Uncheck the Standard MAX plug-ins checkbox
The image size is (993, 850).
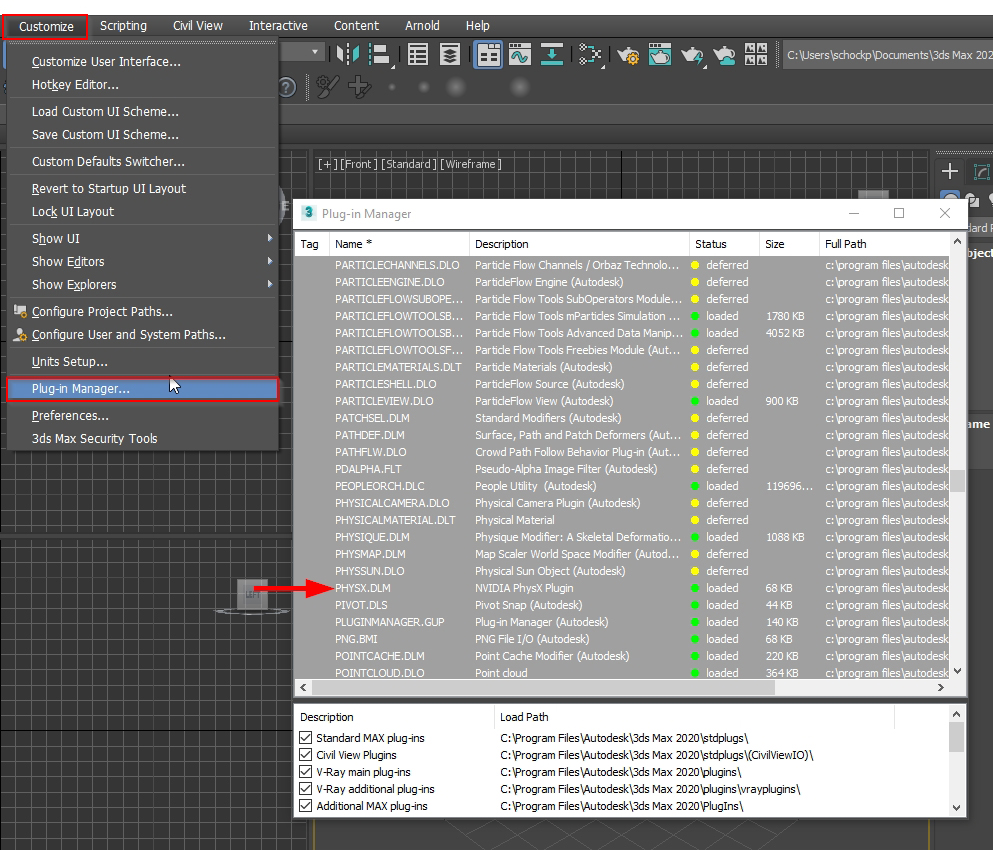(306, 738)
